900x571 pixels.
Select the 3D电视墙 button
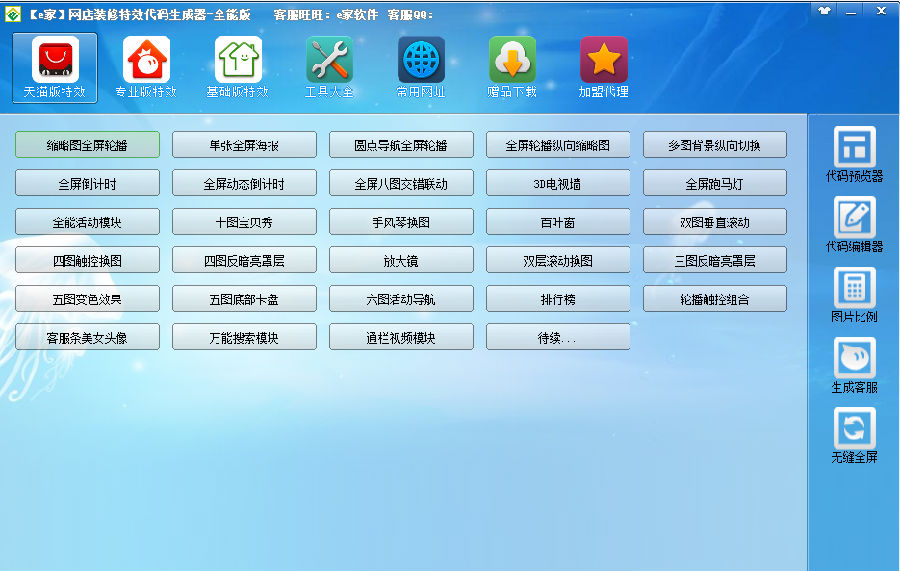(558, 183)
